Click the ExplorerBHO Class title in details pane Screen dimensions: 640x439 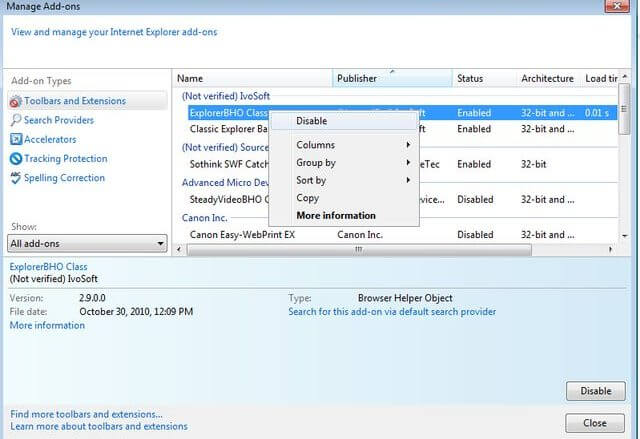coord(49,267)
